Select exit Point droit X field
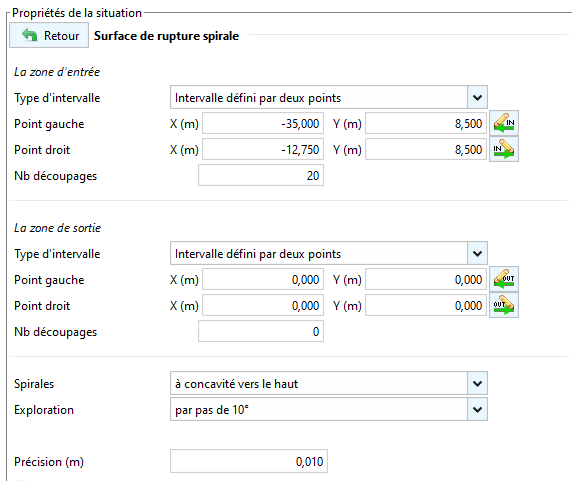Image resolution: width=572 pixels, height=481 pixels. [x=263, y=305]
